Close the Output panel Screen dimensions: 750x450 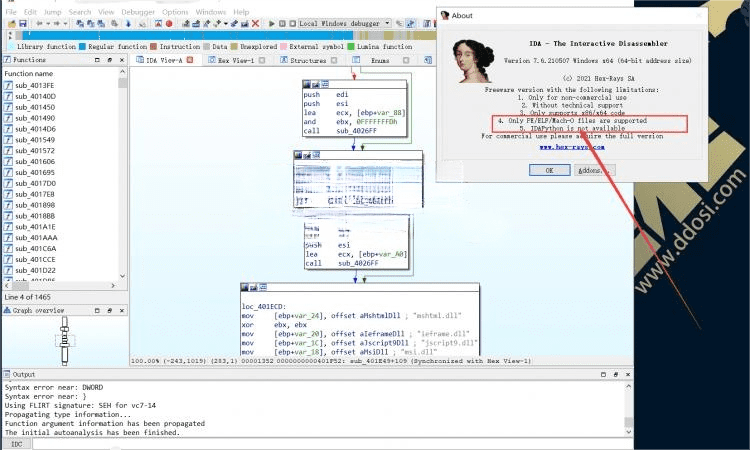click(x=628, y=374)
